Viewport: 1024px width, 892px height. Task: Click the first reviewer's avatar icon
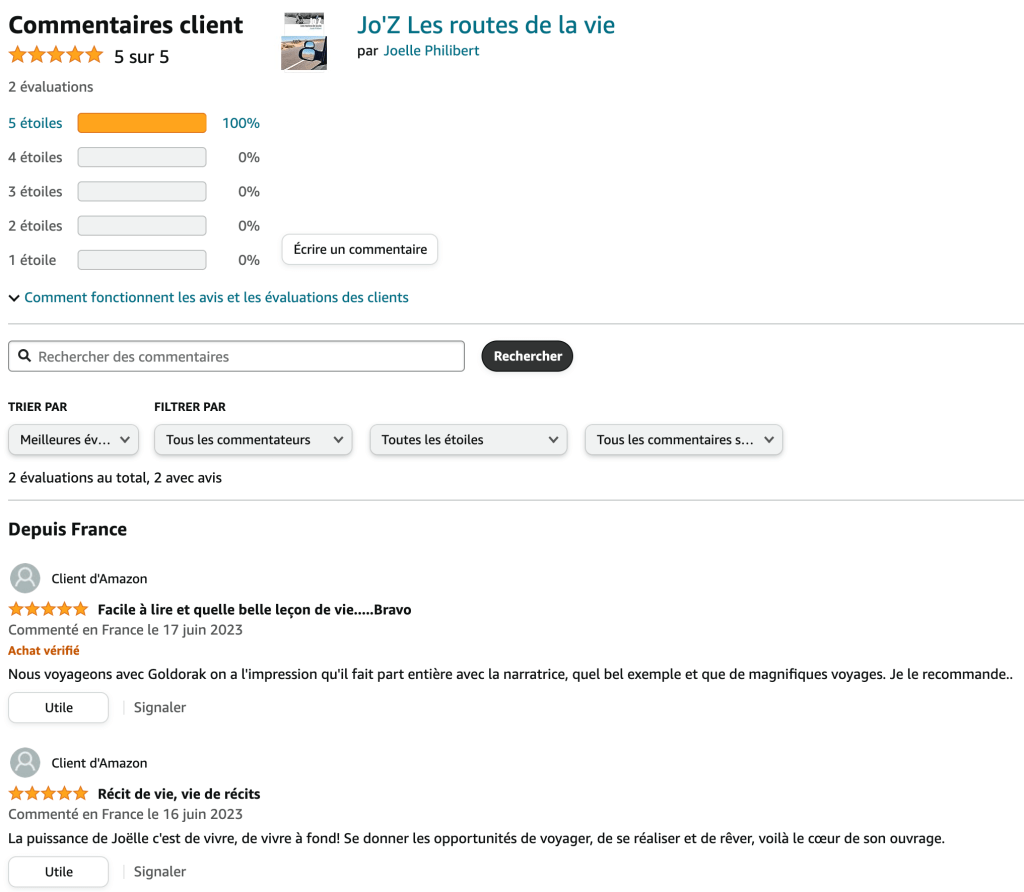[x=25, y=578]
